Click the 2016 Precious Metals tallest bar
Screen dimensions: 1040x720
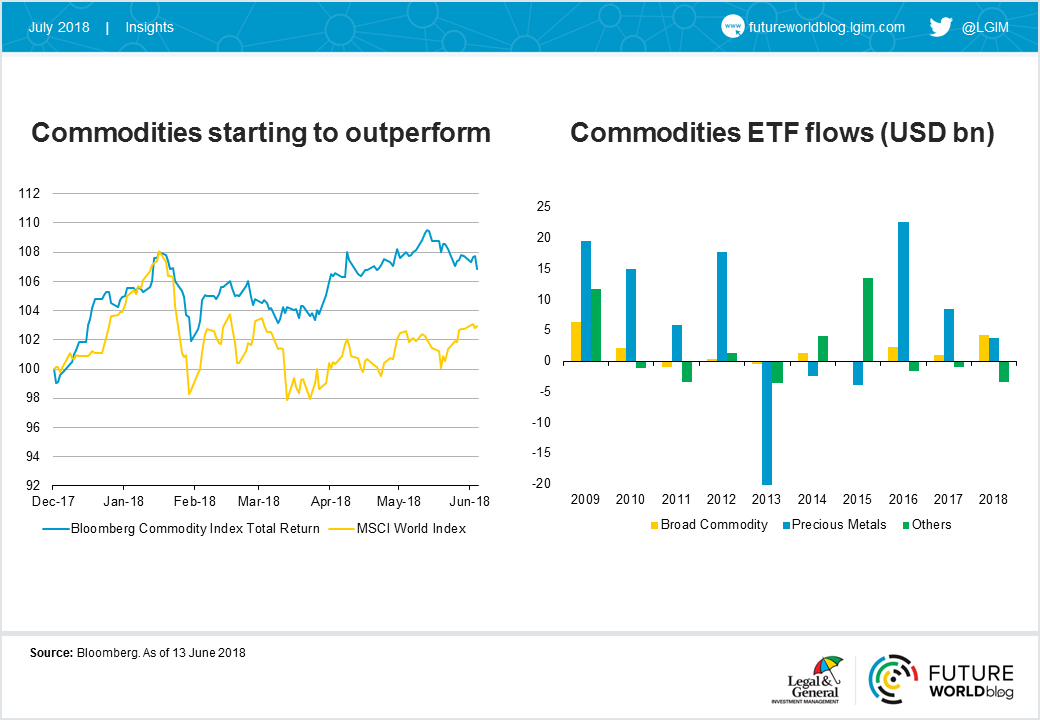point(903,292)
